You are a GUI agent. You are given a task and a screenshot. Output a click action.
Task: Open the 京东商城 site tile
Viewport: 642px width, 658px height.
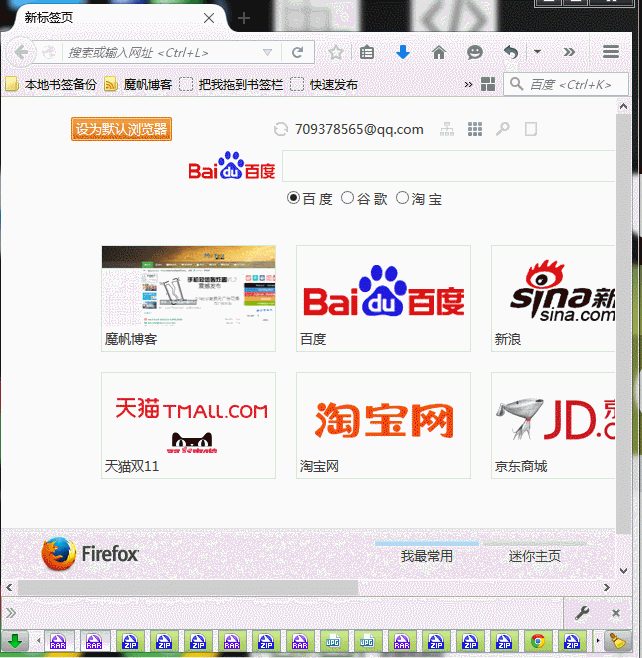[x=553, y=425]
